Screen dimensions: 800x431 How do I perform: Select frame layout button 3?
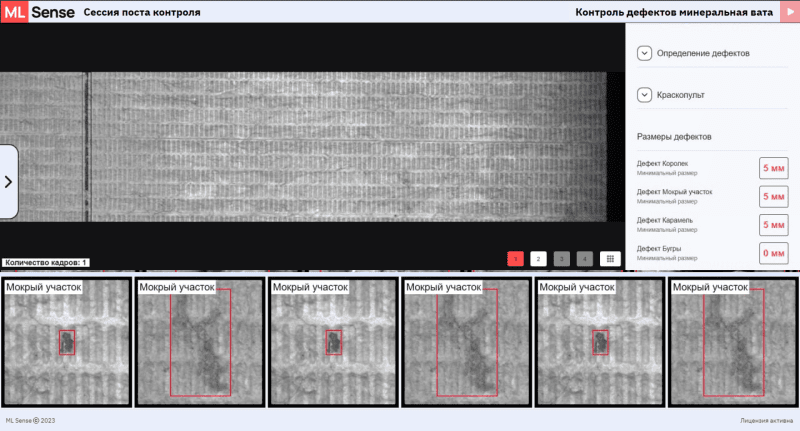561,258
